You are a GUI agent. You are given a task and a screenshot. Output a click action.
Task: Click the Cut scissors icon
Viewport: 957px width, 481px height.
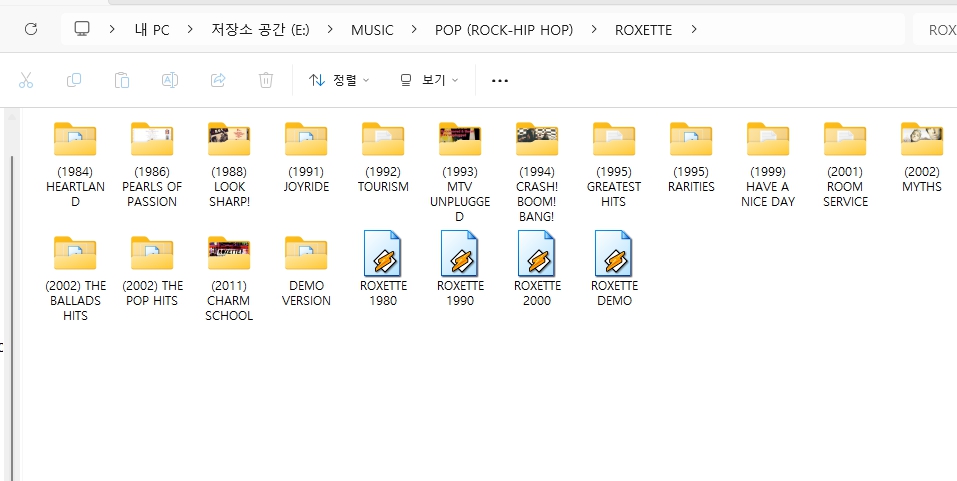[x=26, y=80]
